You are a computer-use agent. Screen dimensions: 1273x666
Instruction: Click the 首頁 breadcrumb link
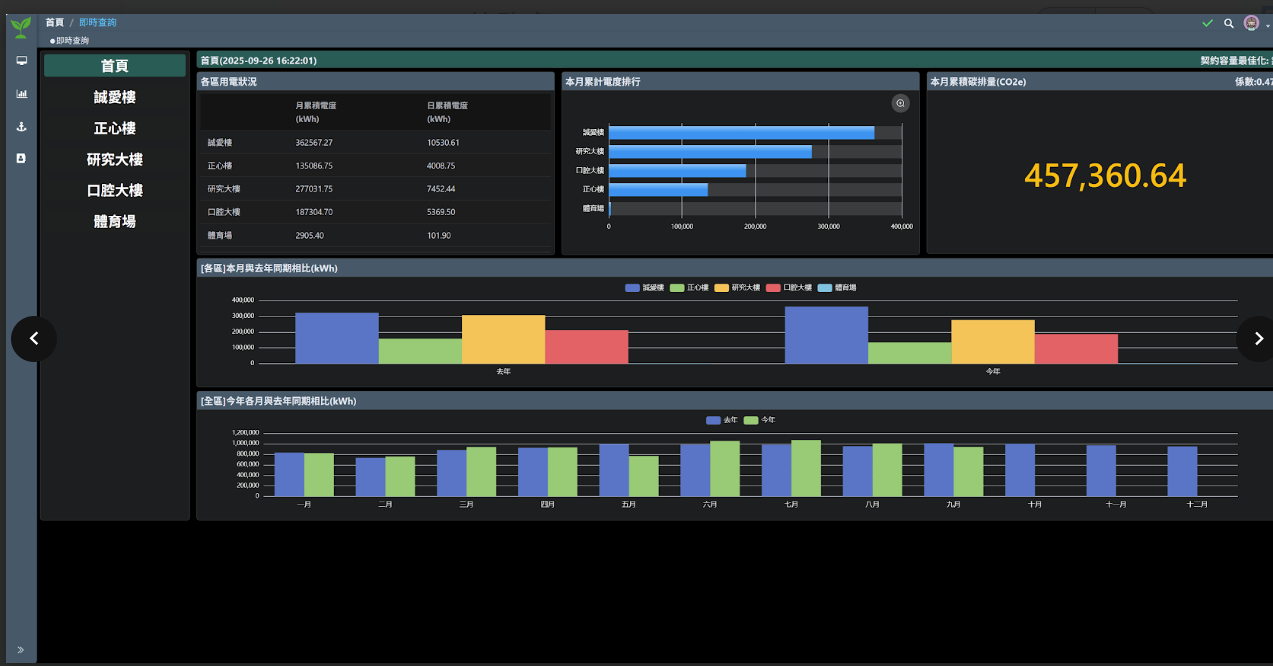[x=54, y=22]
